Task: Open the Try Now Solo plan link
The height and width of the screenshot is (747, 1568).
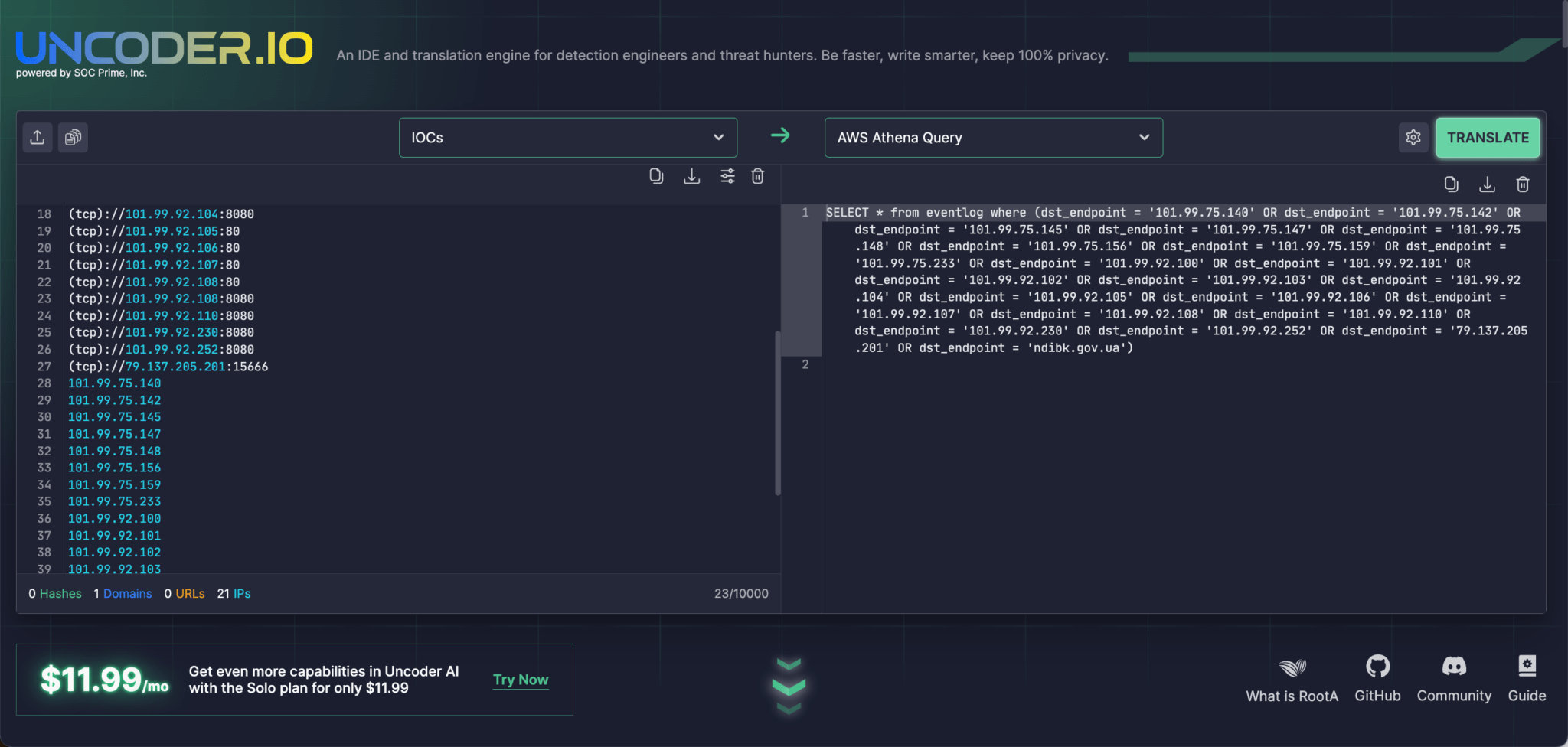Action: [x=521, y=679]
